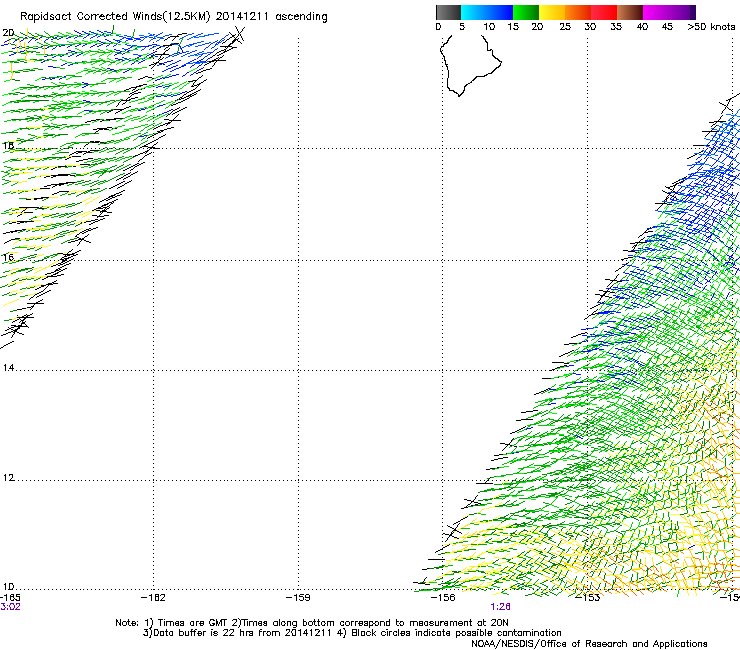Select the Big Island of Hawaii outline
The image size is (740, 650).
[470, 65]
